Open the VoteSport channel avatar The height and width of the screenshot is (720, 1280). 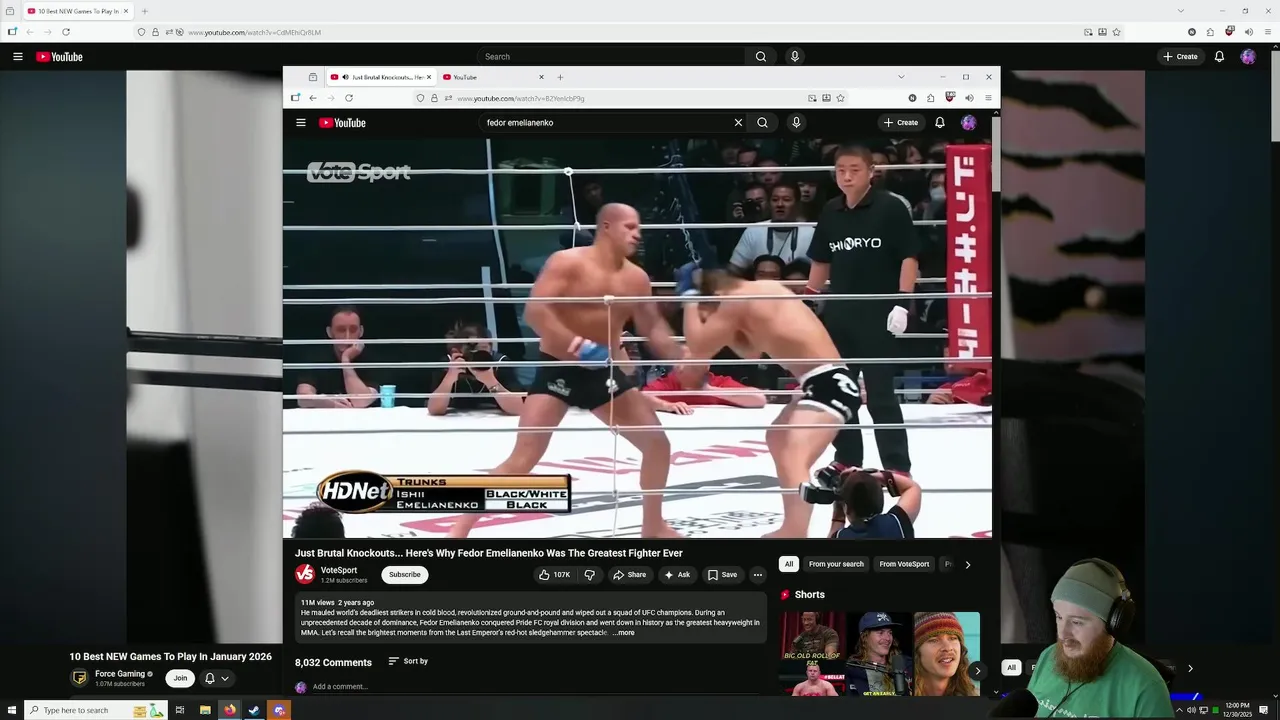click(305, 574)
